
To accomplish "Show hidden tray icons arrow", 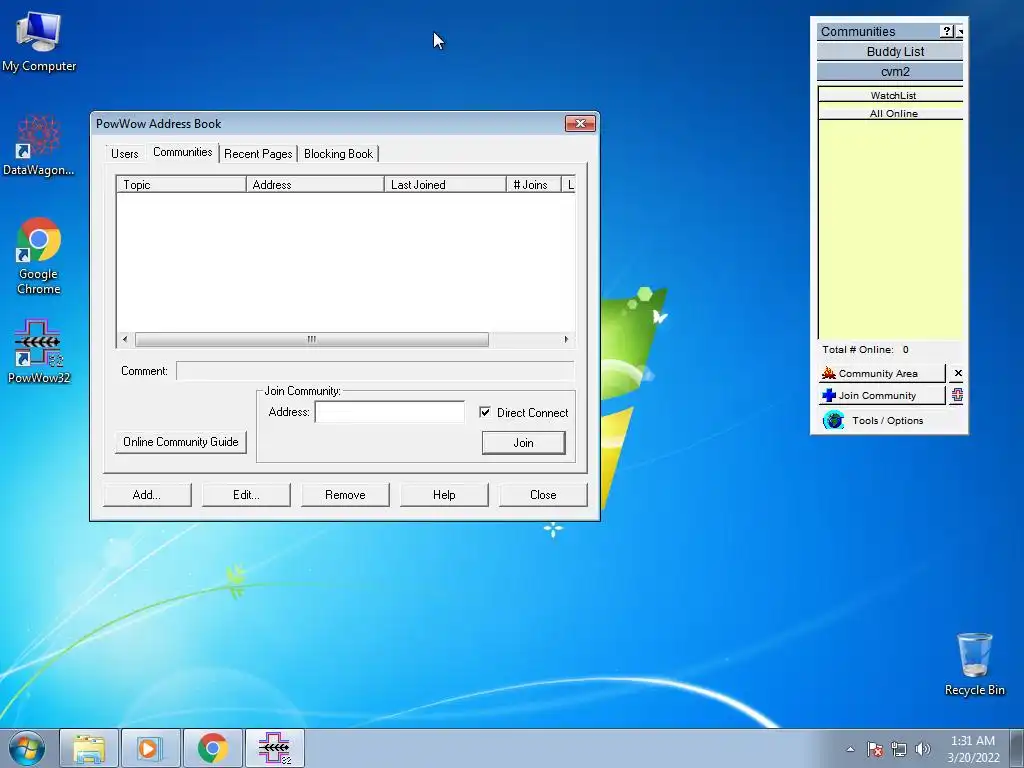I will click(x=850, y=749).
